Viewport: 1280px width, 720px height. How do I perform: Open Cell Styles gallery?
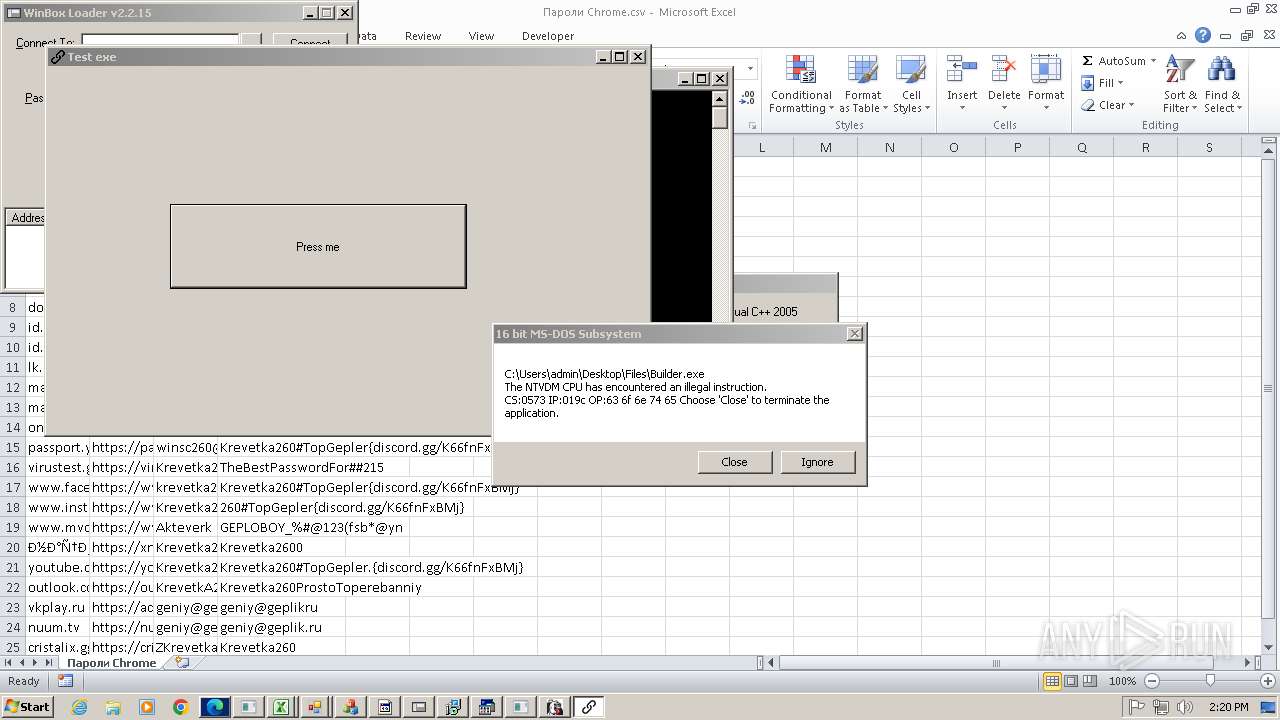[x=910, y=85]
